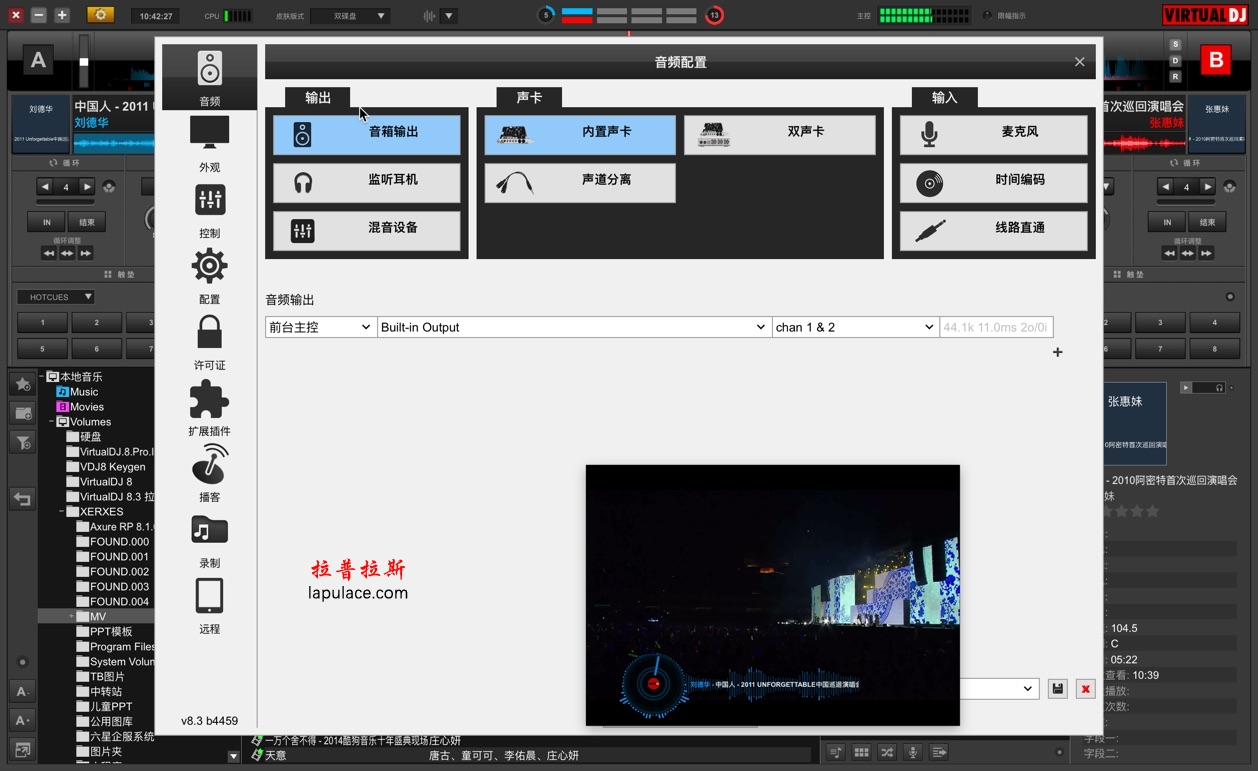Click the red X delete configuration icon

pos(1085,689)
